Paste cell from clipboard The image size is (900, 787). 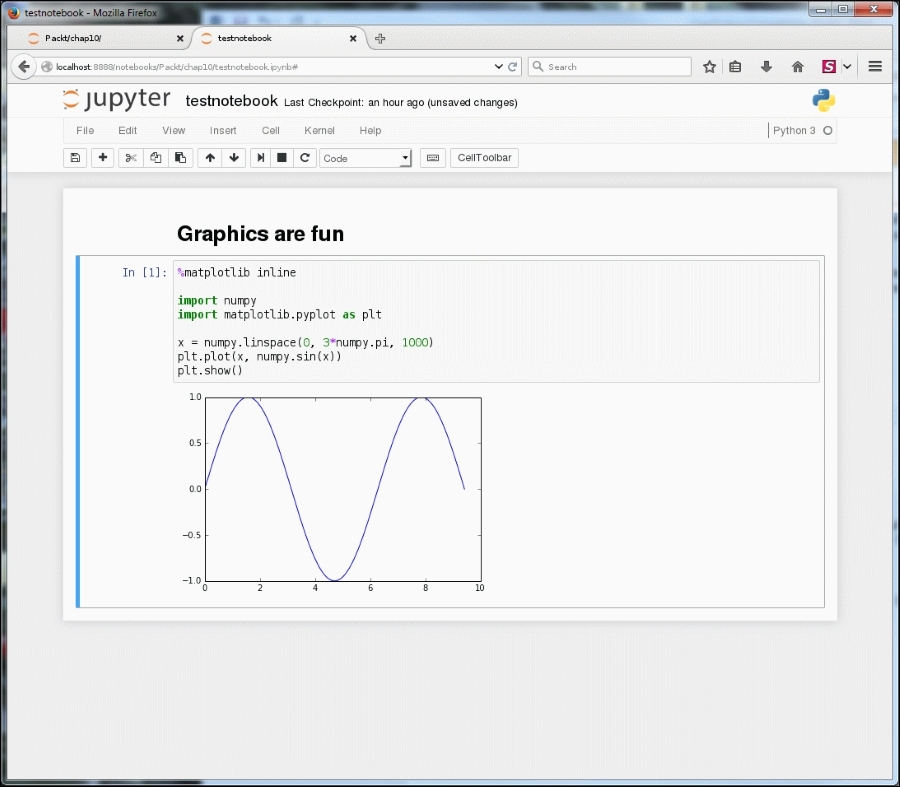click(x=181, y=157)
